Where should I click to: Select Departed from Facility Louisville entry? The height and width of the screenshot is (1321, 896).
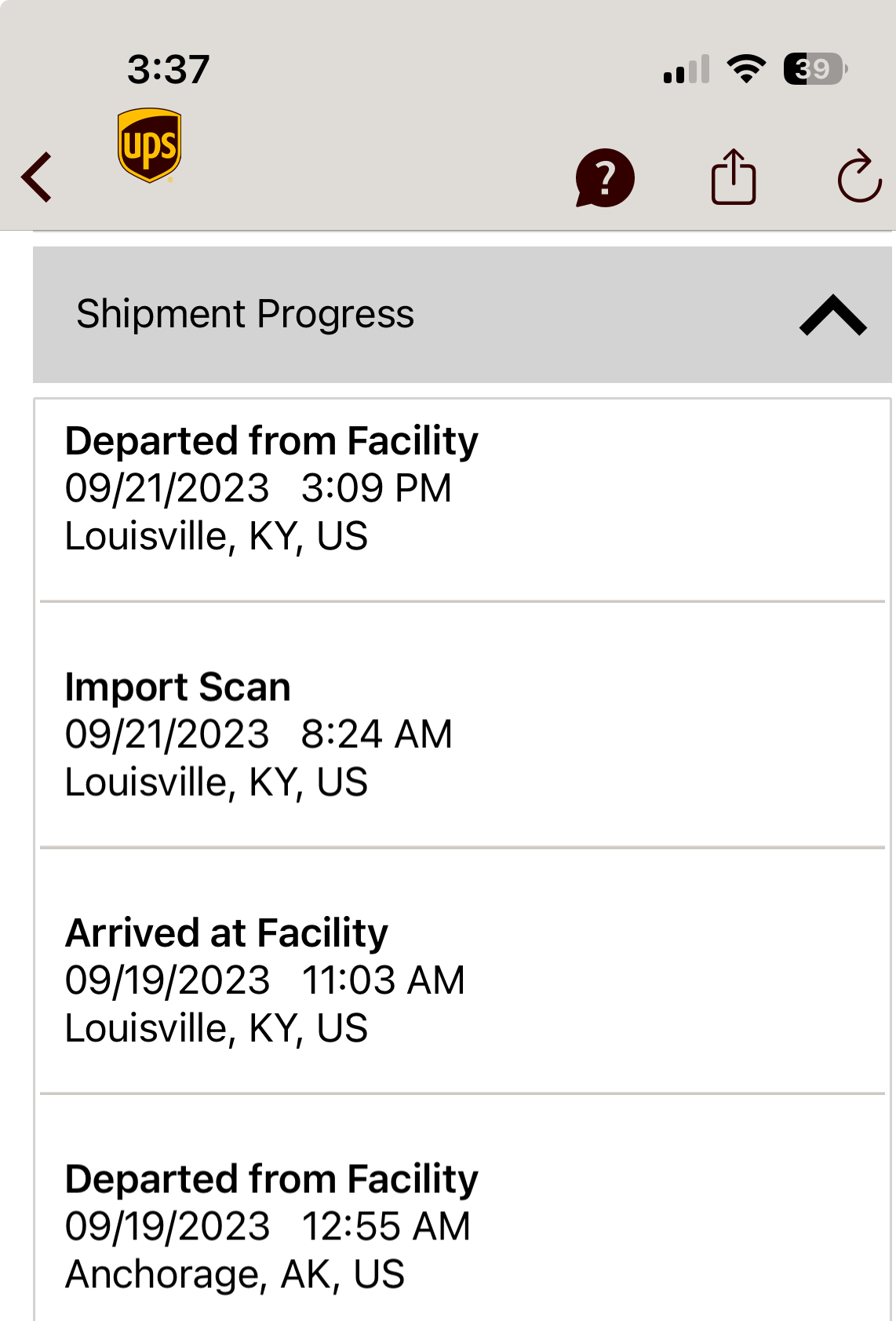[x=271, y=440]
